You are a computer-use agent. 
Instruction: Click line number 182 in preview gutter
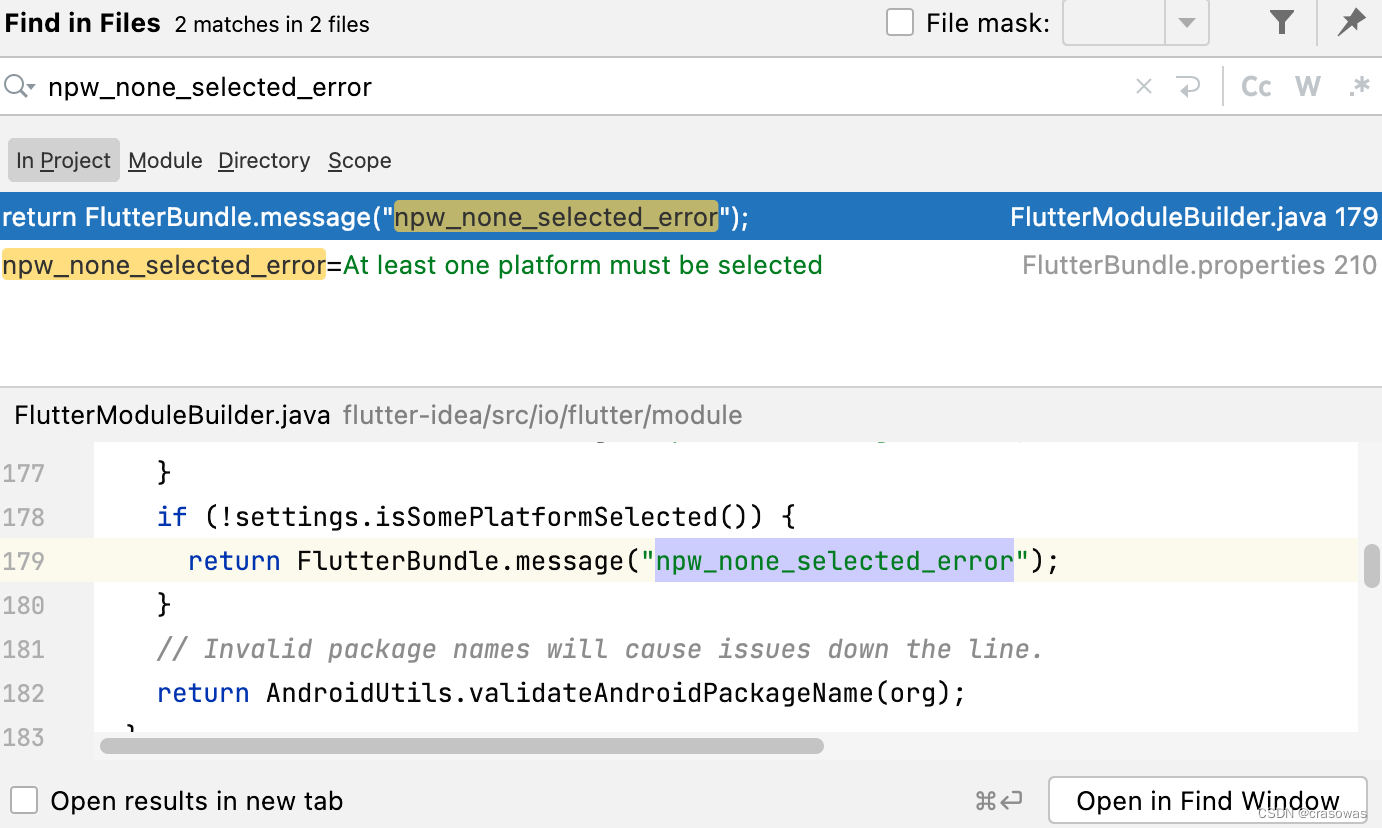[x=24, y=693]
